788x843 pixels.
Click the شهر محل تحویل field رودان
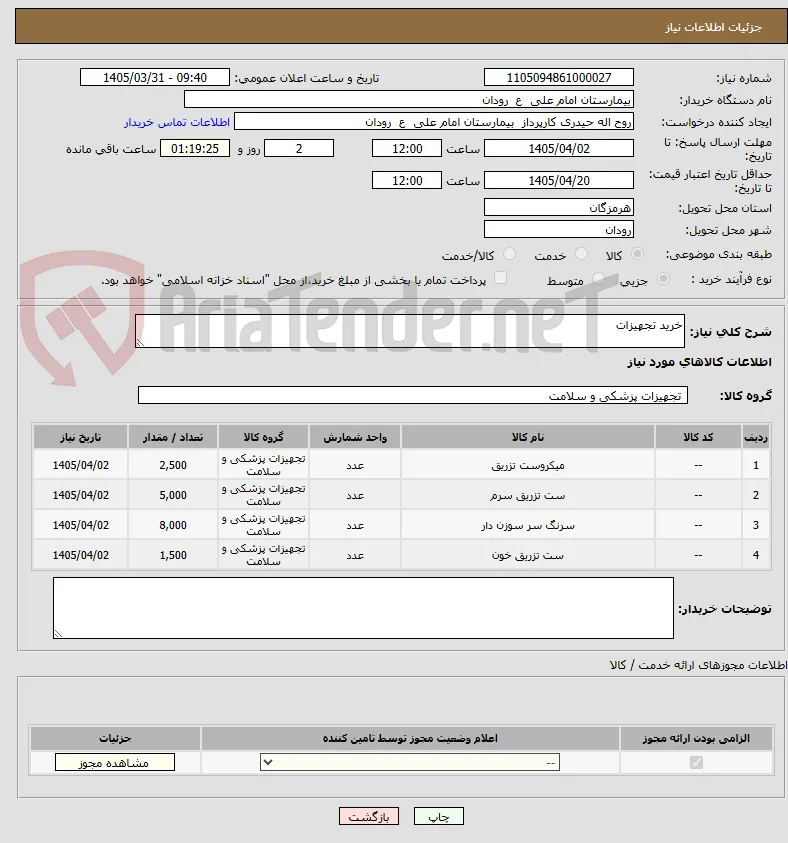pos(558,230)
